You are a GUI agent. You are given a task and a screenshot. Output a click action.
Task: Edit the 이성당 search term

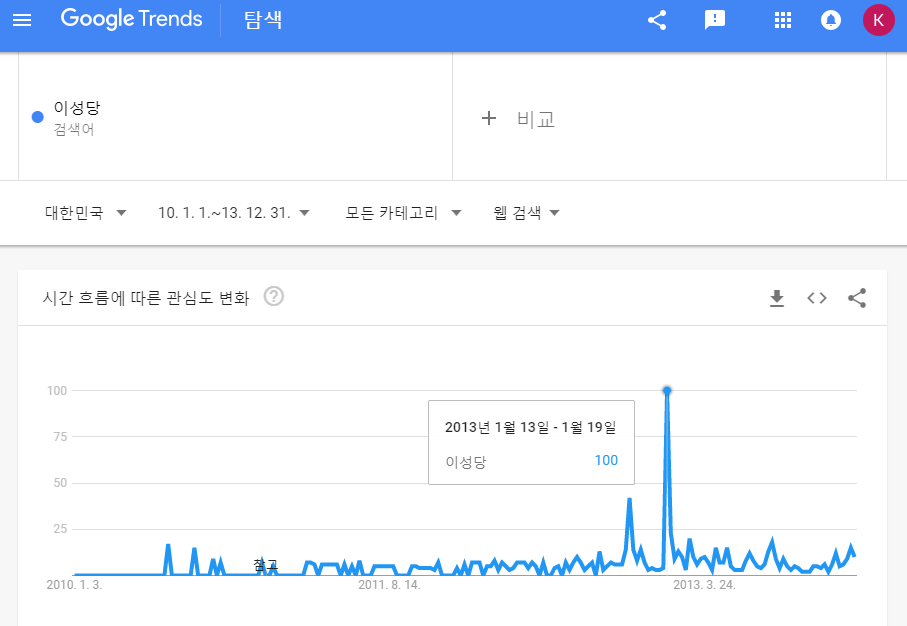77,108
